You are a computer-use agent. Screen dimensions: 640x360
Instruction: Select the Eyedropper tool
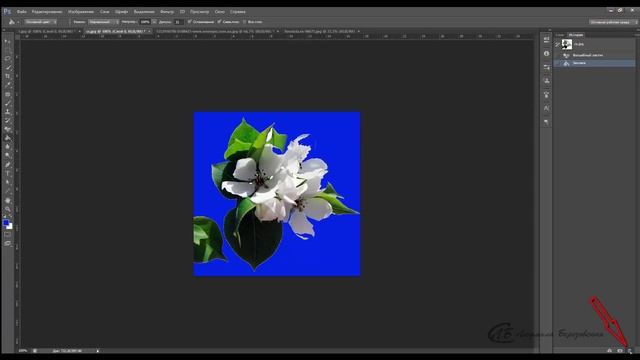pyautogui.click(x=7, y=85)
